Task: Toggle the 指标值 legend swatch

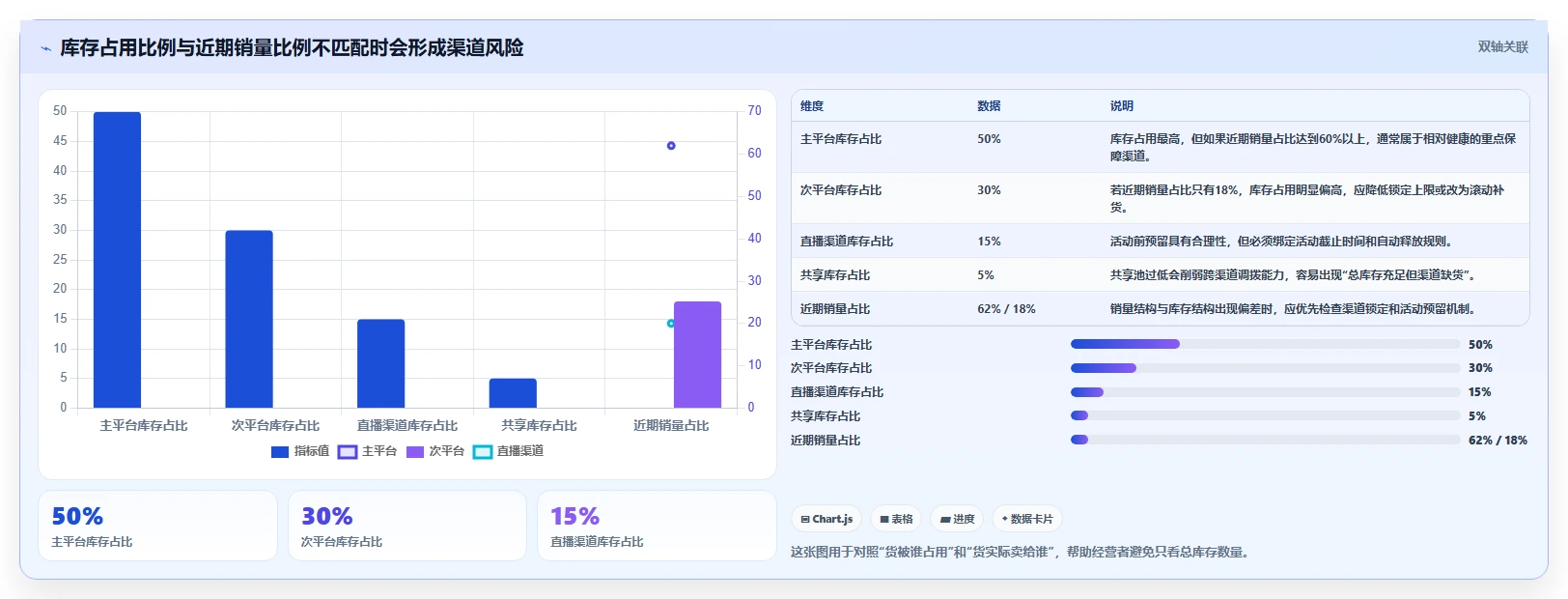Action: 280,451
